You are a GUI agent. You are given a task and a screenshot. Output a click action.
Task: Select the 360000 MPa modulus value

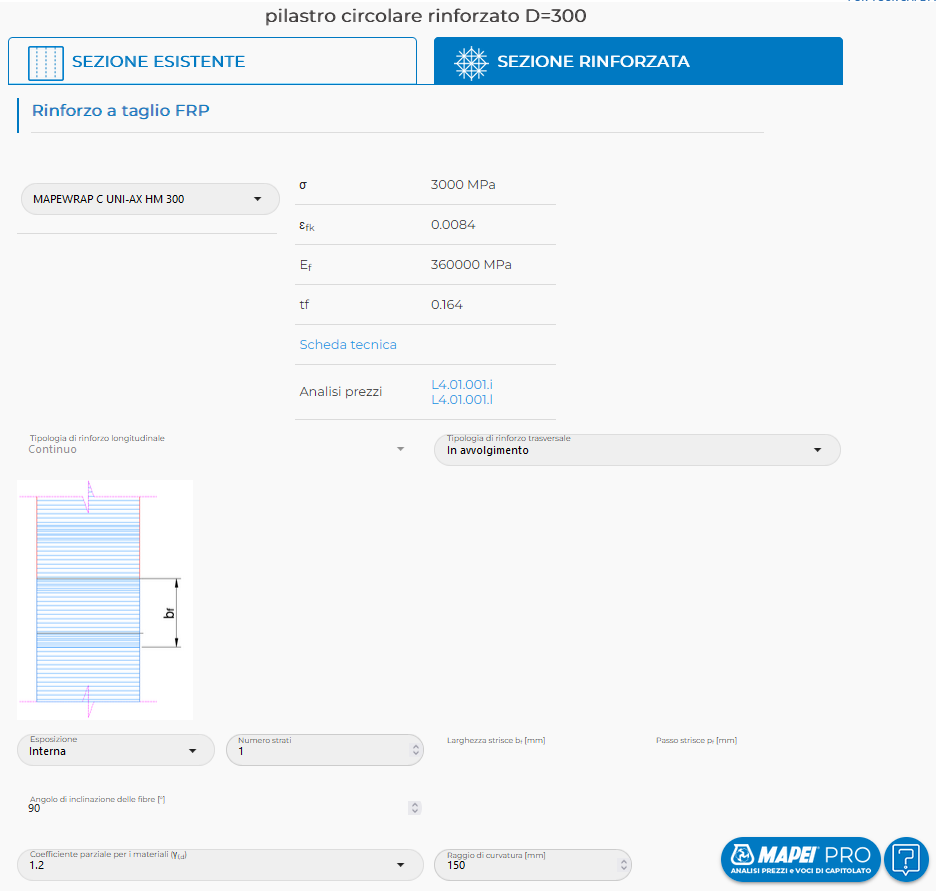(471, 264)
